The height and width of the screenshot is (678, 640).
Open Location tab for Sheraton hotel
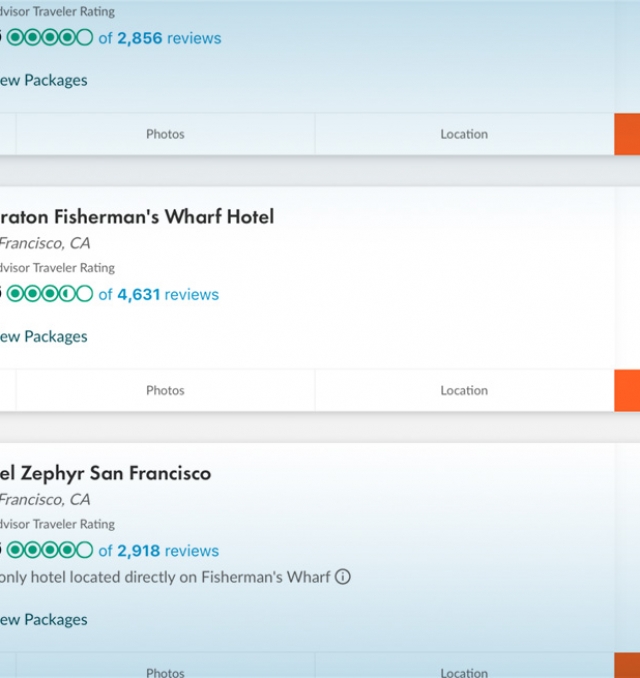pos(464,390)
